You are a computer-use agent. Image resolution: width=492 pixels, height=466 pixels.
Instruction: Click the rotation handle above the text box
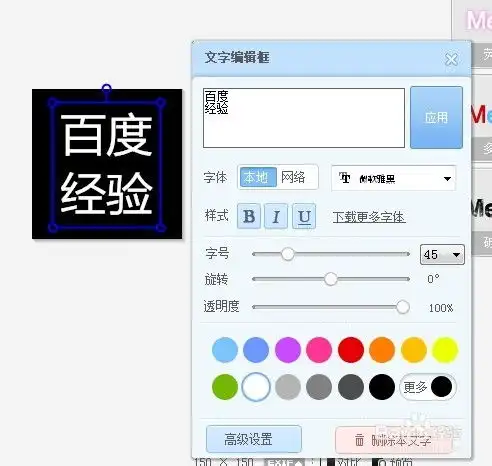tap(106, 89)
